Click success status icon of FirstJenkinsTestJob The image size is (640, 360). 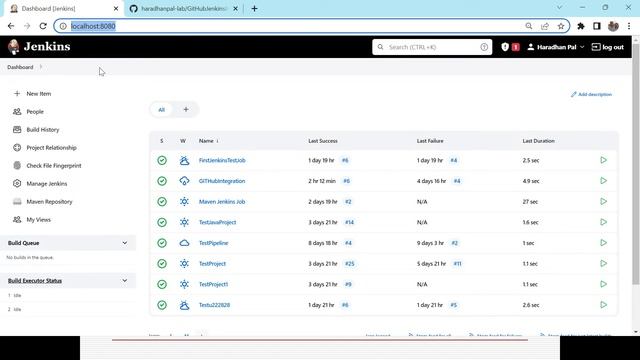tap(162, 160)
